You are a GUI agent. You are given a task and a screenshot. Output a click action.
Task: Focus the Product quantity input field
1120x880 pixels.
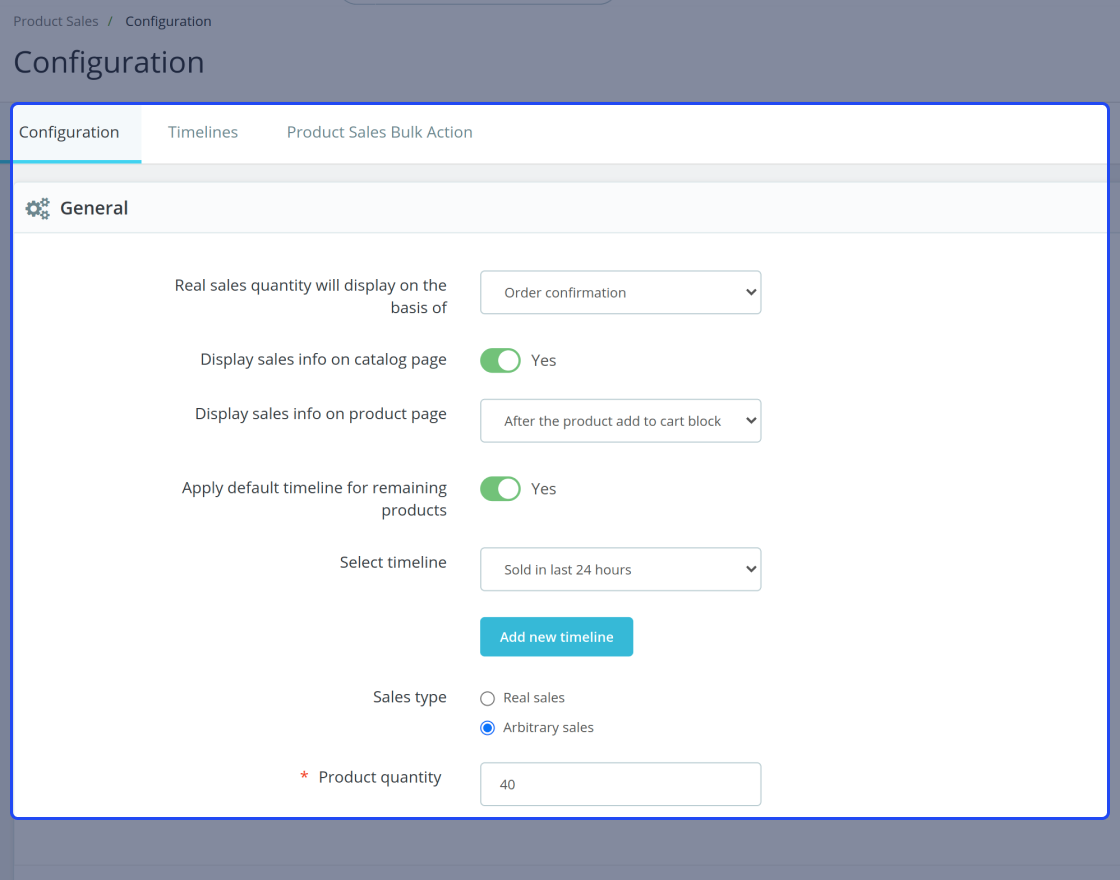(x=621, y=784)
